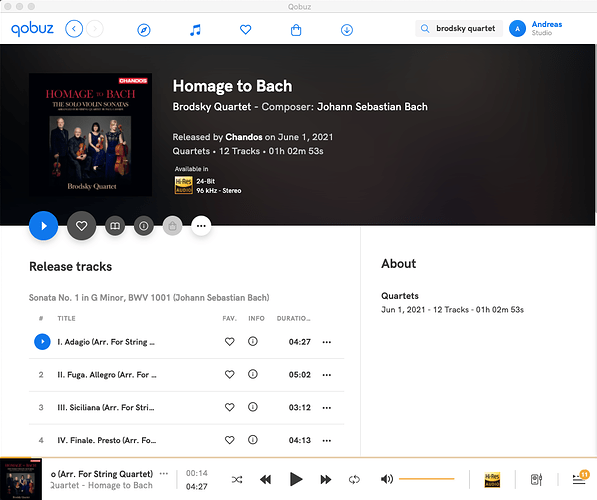Go back with the navigation arrow
The width and height of the screenshot is (597, 500).
point(74,29)
